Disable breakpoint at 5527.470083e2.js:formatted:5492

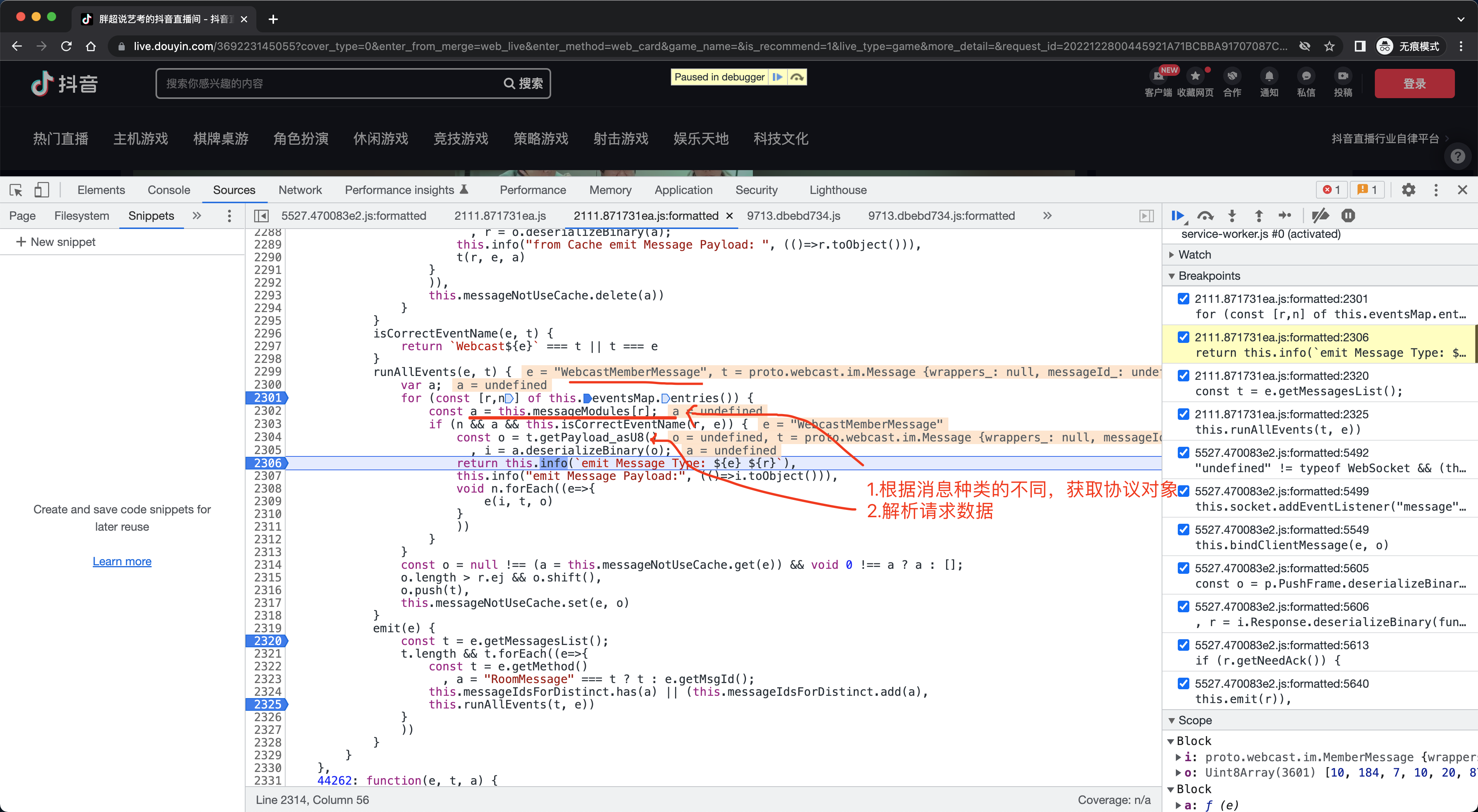click(x=1183, y=452)
